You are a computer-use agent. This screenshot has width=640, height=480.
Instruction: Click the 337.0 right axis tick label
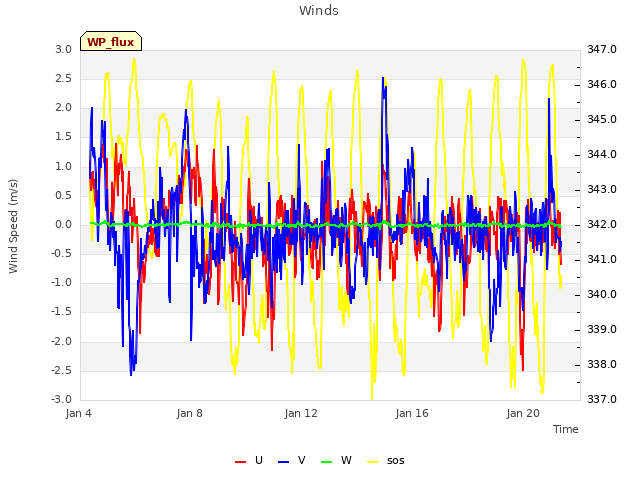(x=602, y=399)
